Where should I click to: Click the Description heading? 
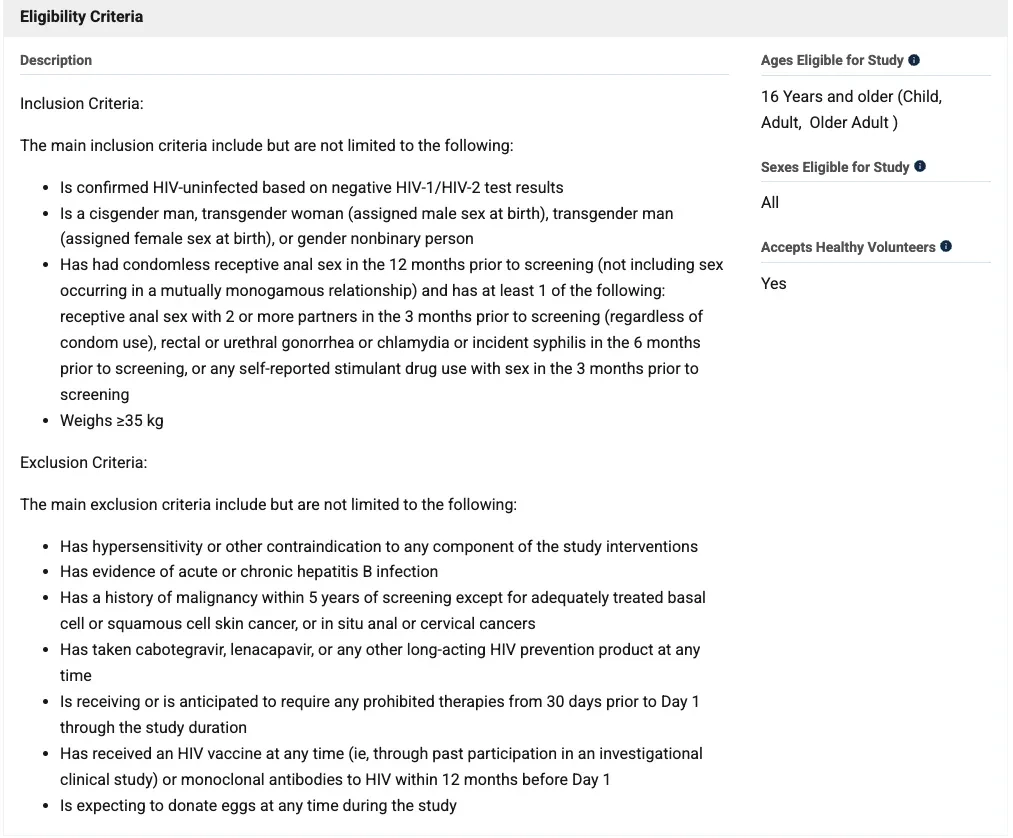[56, 60]
